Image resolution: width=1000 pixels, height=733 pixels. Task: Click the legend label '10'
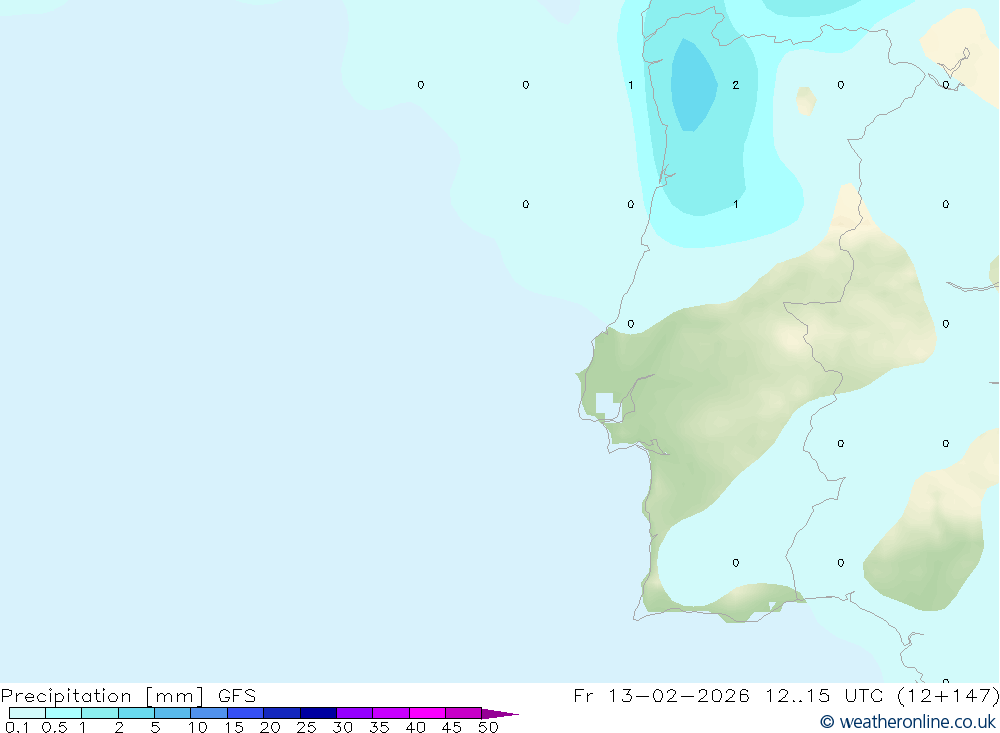point(198,727)
